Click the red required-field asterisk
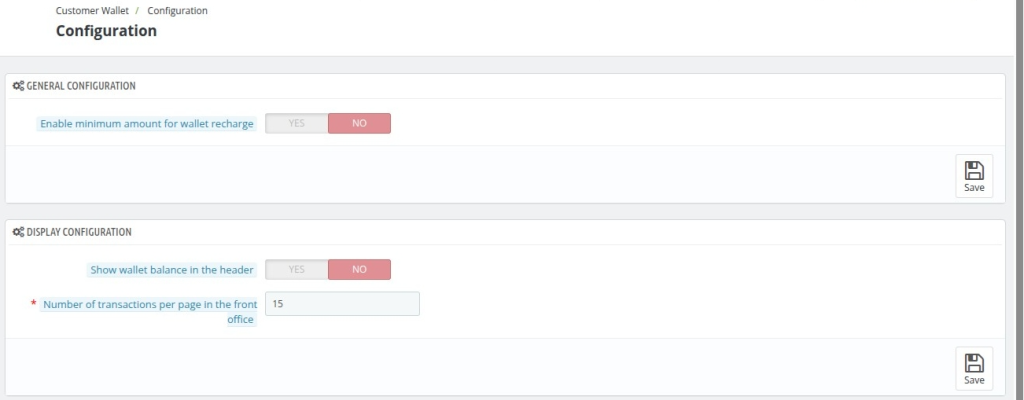The width and height of the screenshot is (1024, 400). (33, 303)
